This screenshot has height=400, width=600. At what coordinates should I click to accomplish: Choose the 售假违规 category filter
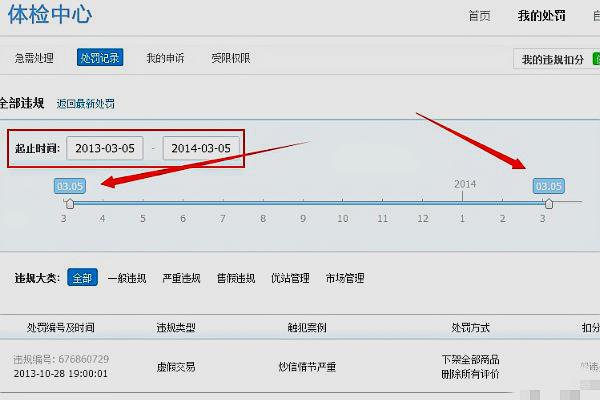[x=235, y=278]
